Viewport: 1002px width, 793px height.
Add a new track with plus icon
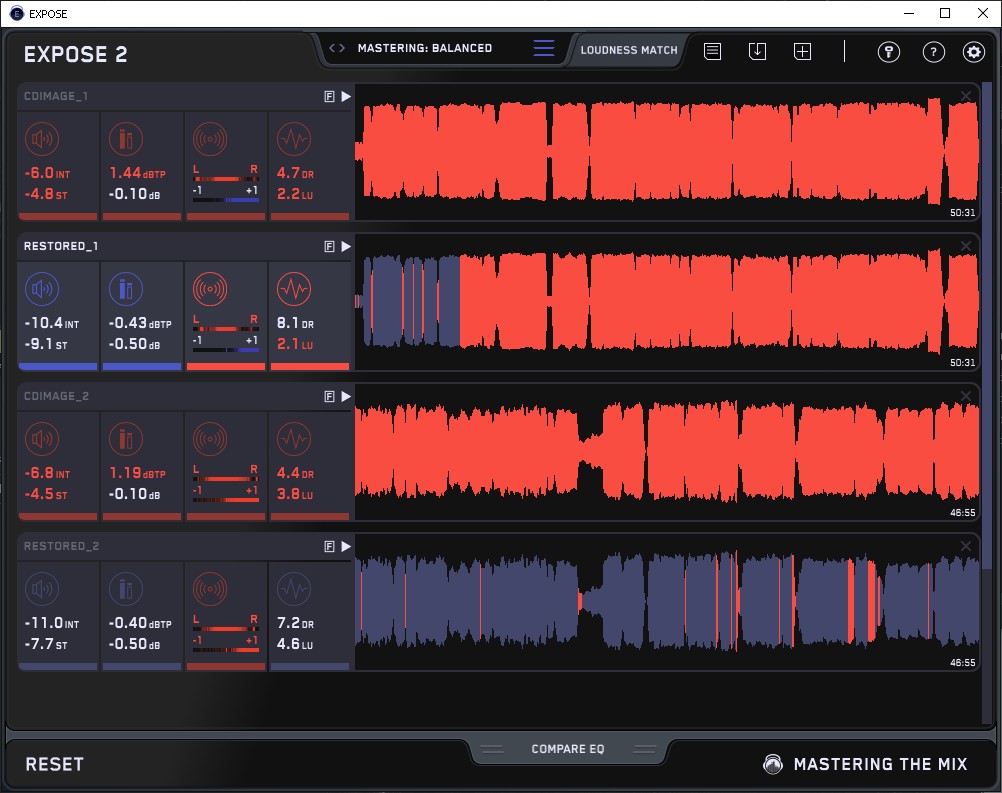802,51
